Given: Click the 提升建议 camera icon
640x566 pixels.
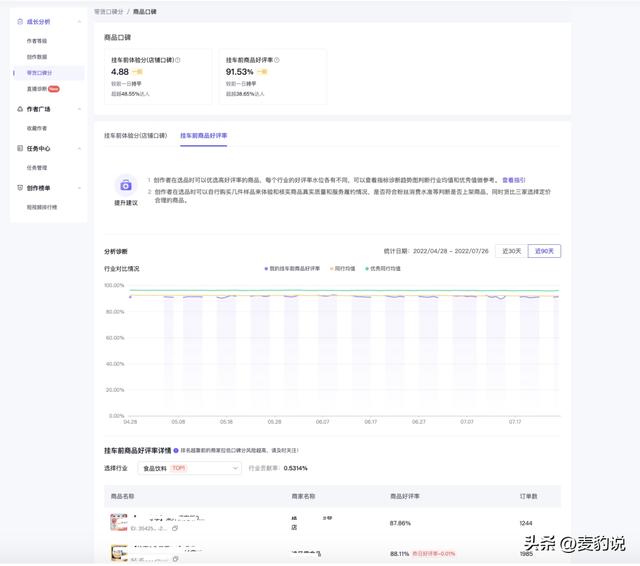Looking at the screenshot, I should coord(125,185).
